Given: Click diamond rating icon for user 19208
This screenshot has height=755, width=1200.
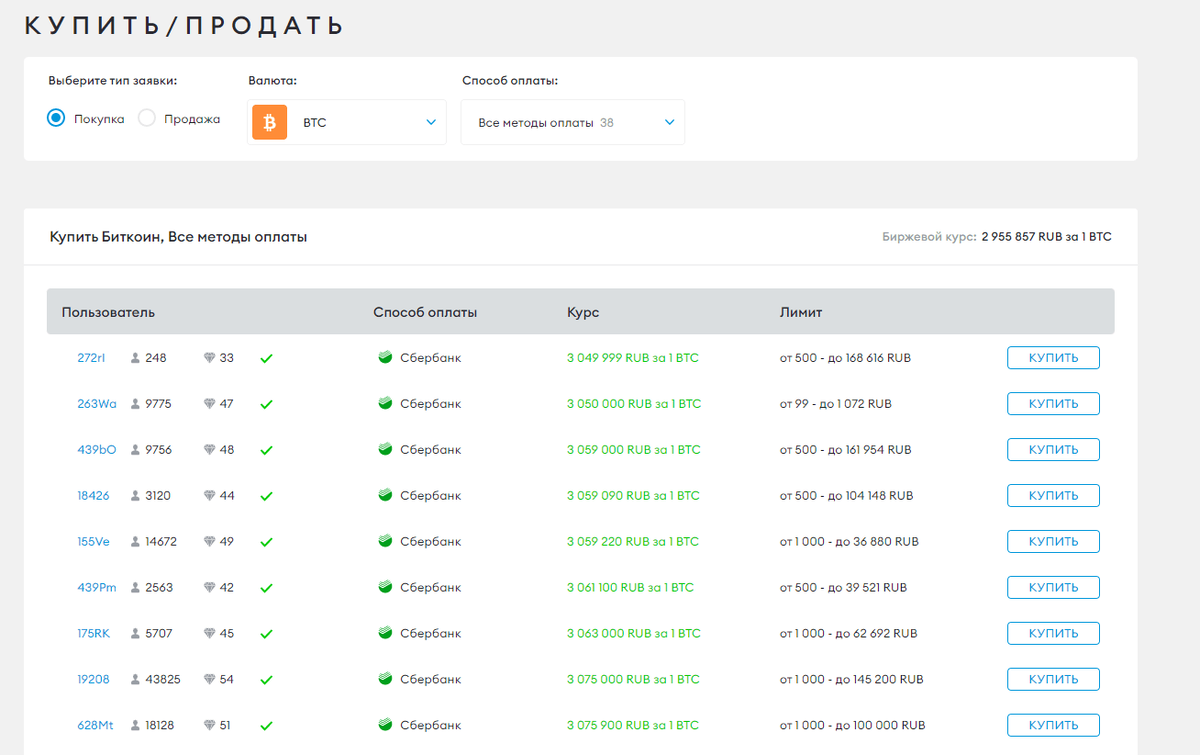Looking at the screenshot, I should (x=209, y=680).
